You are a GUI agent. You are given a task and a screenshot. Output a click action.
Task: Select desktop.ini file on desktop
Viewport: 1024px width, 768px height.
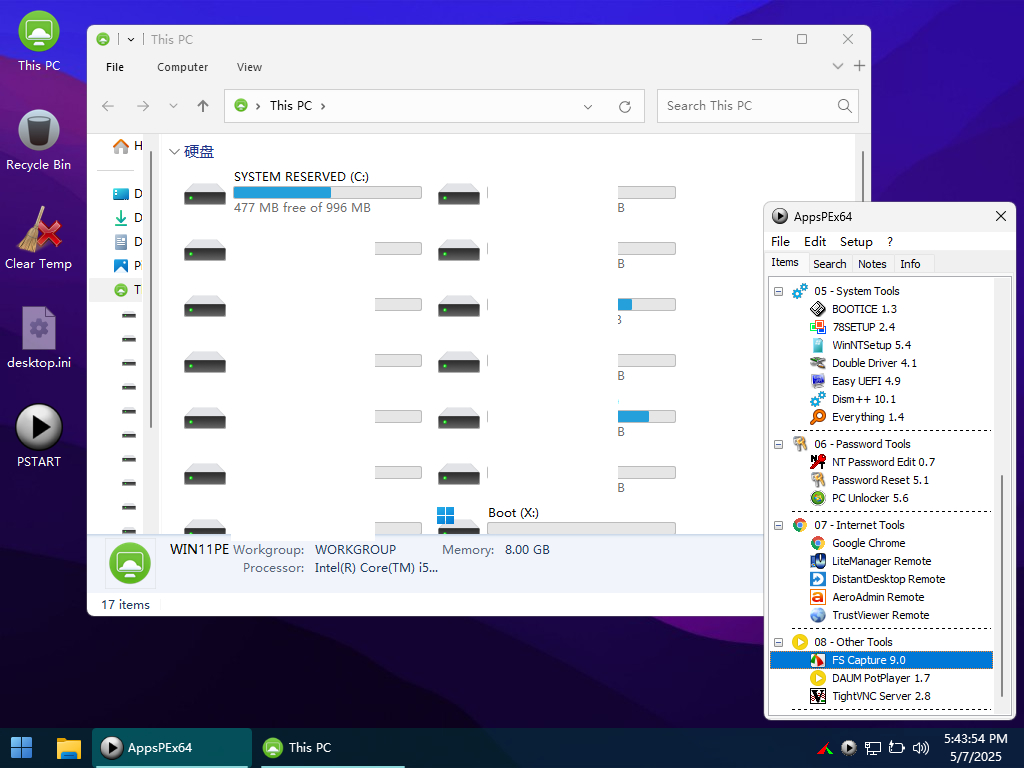[39, 338]
